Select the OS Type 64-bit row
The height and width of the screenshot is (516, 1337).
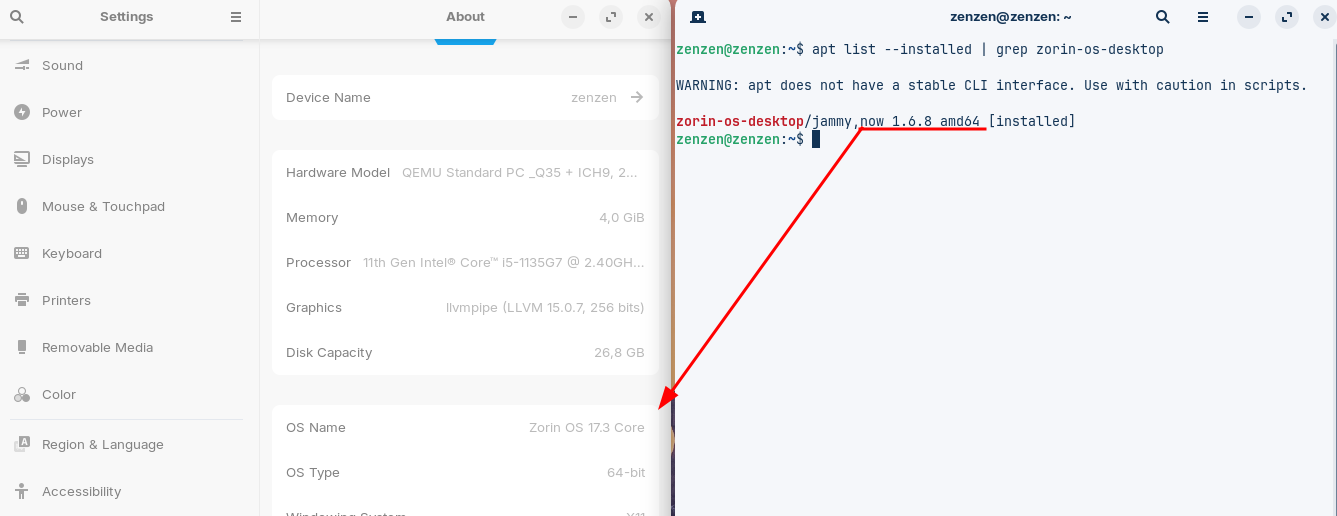465,472
